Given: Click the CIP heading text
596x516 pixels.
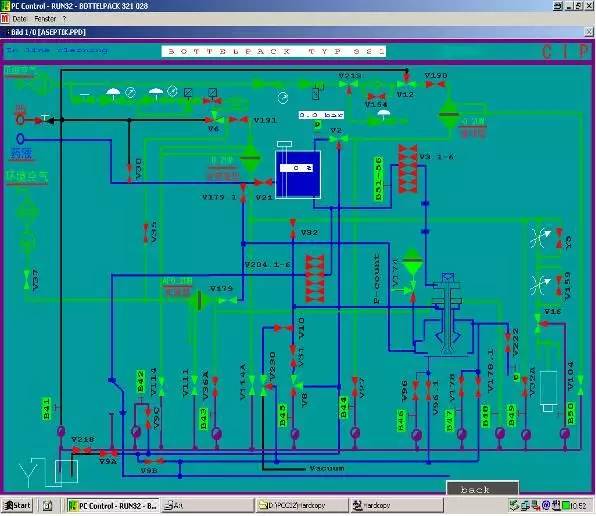Looking at the screenshot, I should 566,52.
